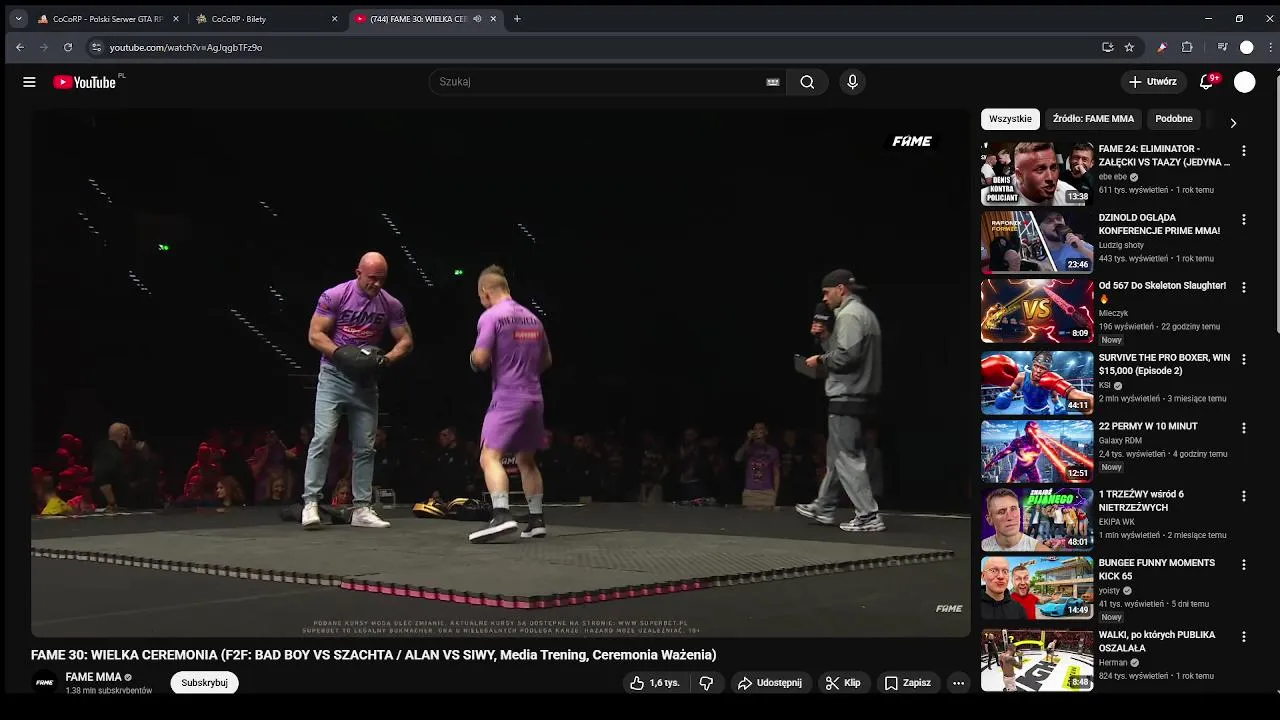Go back in the browser

pyautogui.click(x=19, y=47)
